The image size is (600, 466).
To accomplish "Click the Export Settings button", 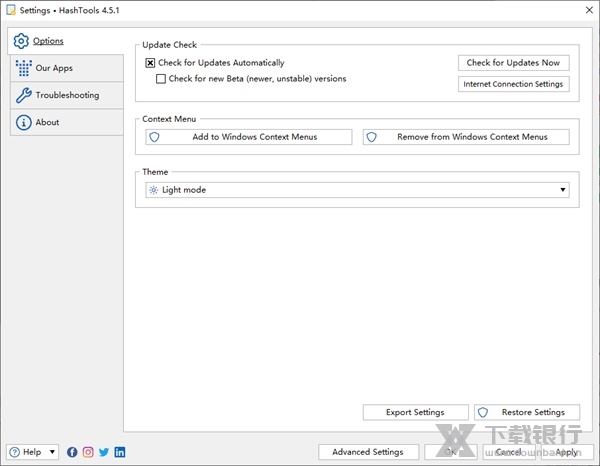I will tap(415, 412).
